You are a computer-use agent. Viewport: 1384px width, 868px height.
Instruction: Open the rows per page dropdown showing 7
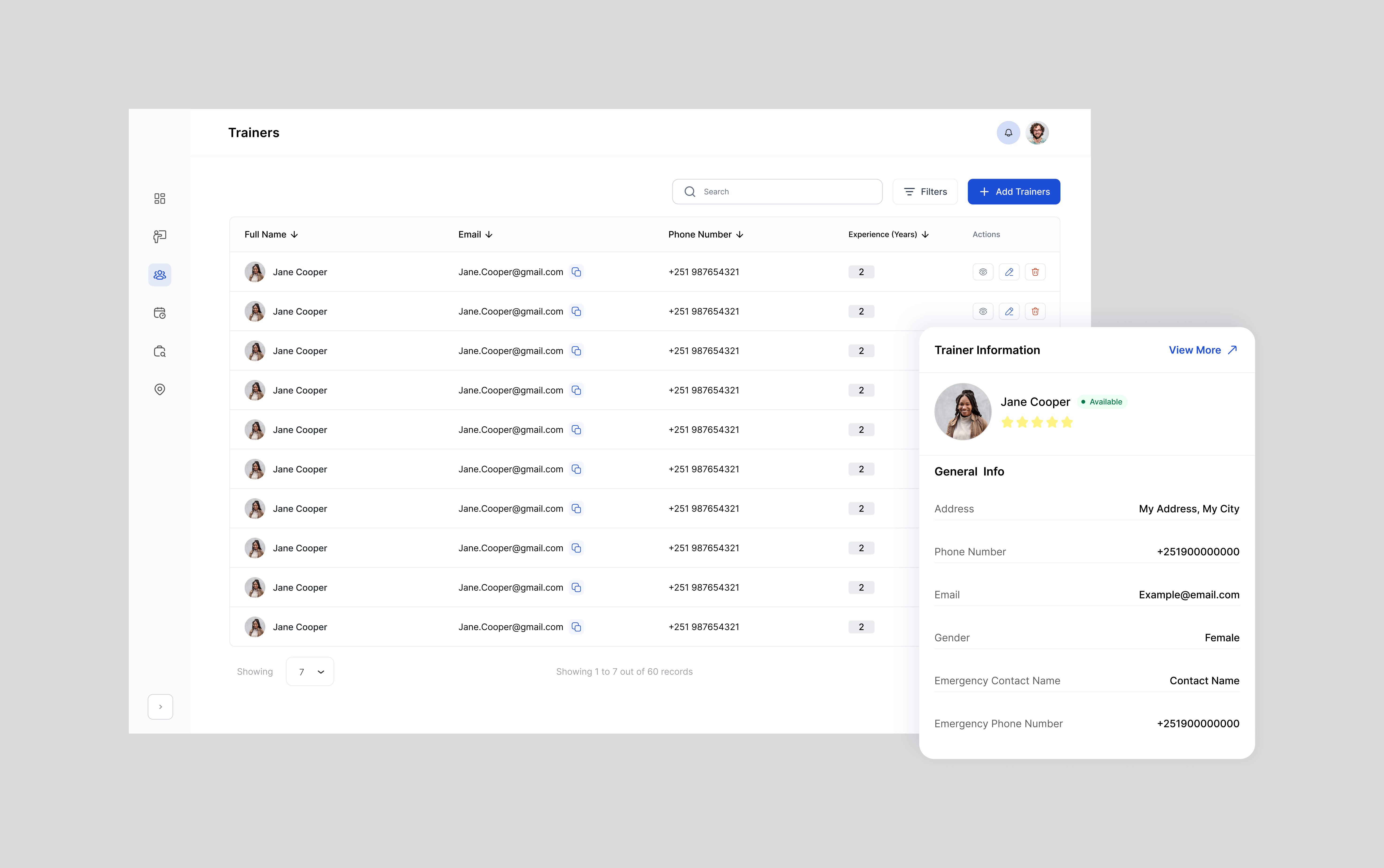(x=310, y=672)
